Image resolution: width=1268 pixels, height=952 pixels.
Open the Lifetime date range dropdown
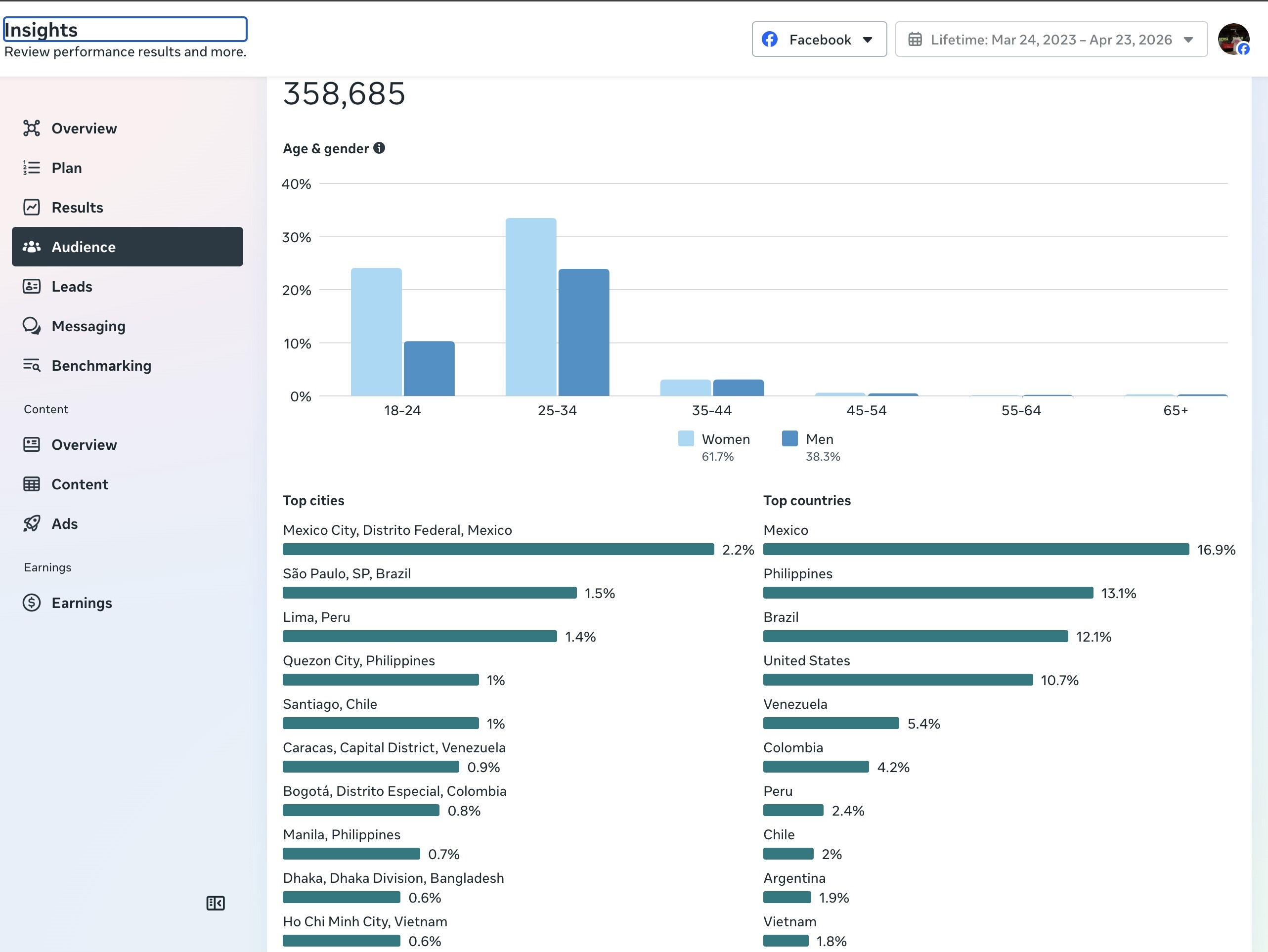coord(1051,40)
